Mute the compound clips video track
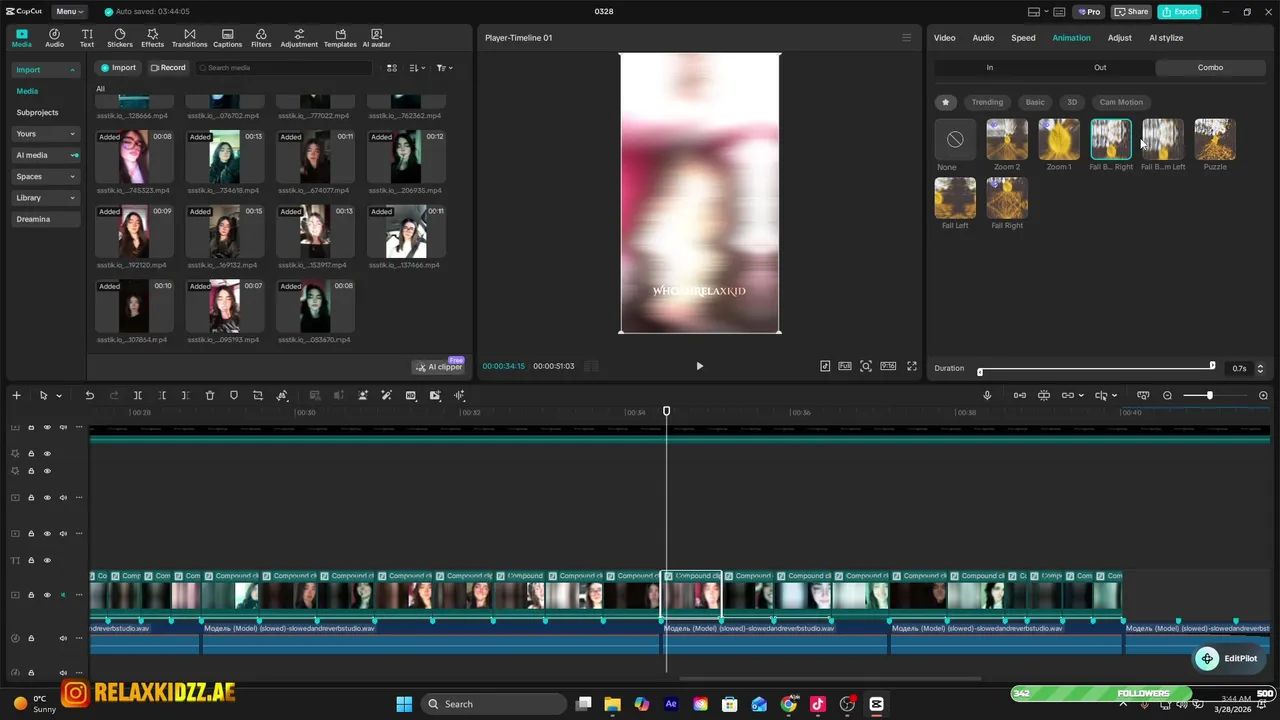Image resolution: width=1280 pixels, height=720 pixels. (x=63, y=596)
